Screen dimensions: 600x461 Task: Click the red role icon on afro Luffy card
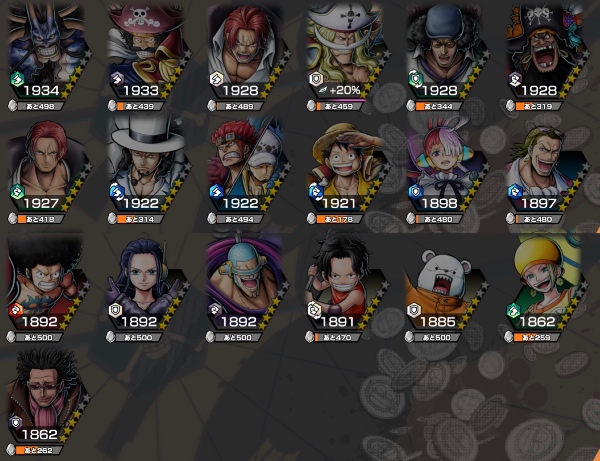(x=16, y=310)
